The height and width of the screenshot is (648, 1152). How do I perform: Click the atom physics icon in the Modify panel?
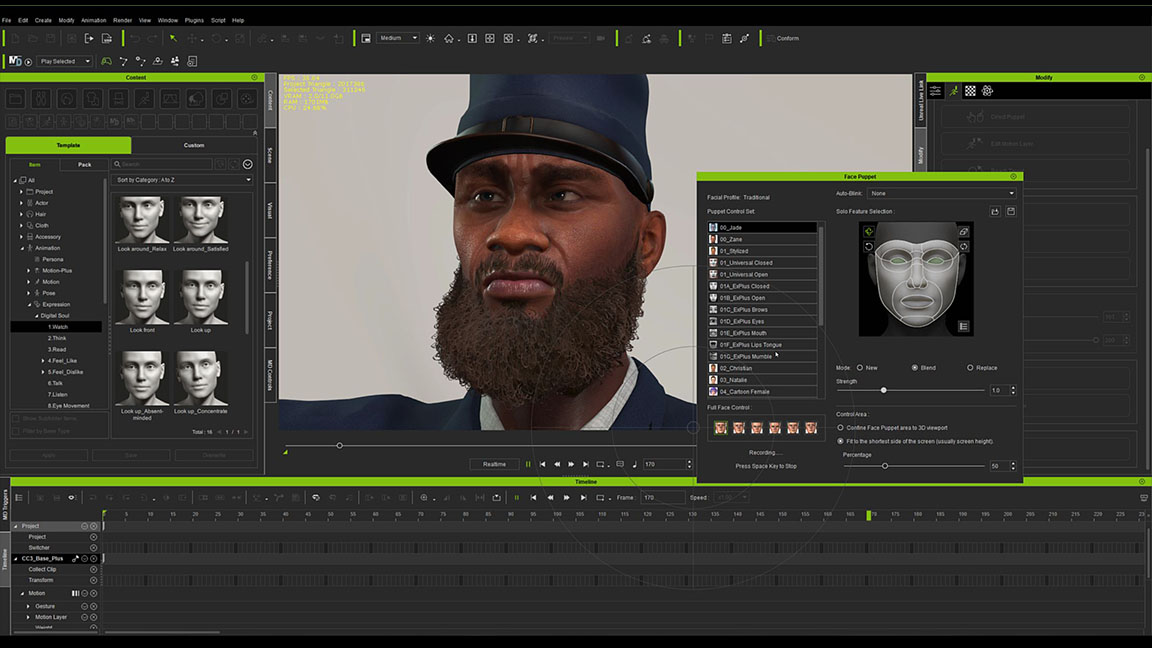pyautogui.click(x=987, y=91)
